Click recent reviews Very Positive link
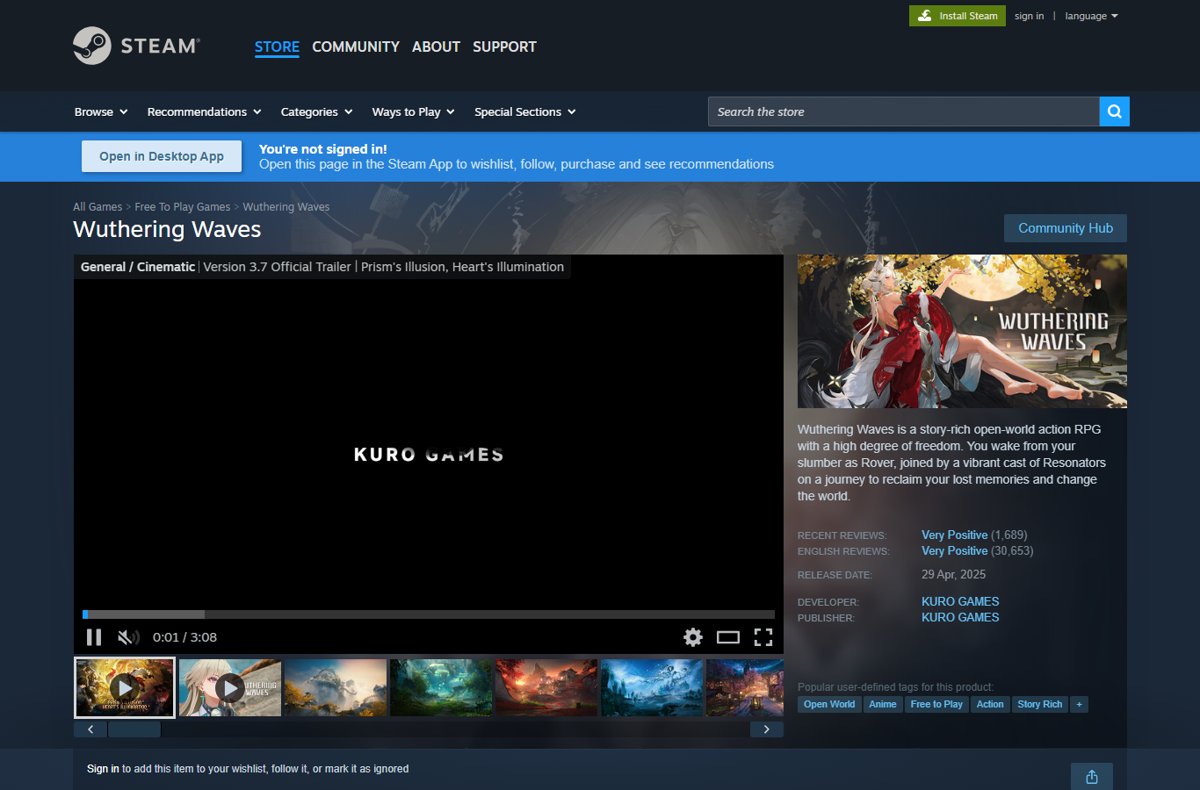This screenshot has width=1200, height=790. [954, 535]
